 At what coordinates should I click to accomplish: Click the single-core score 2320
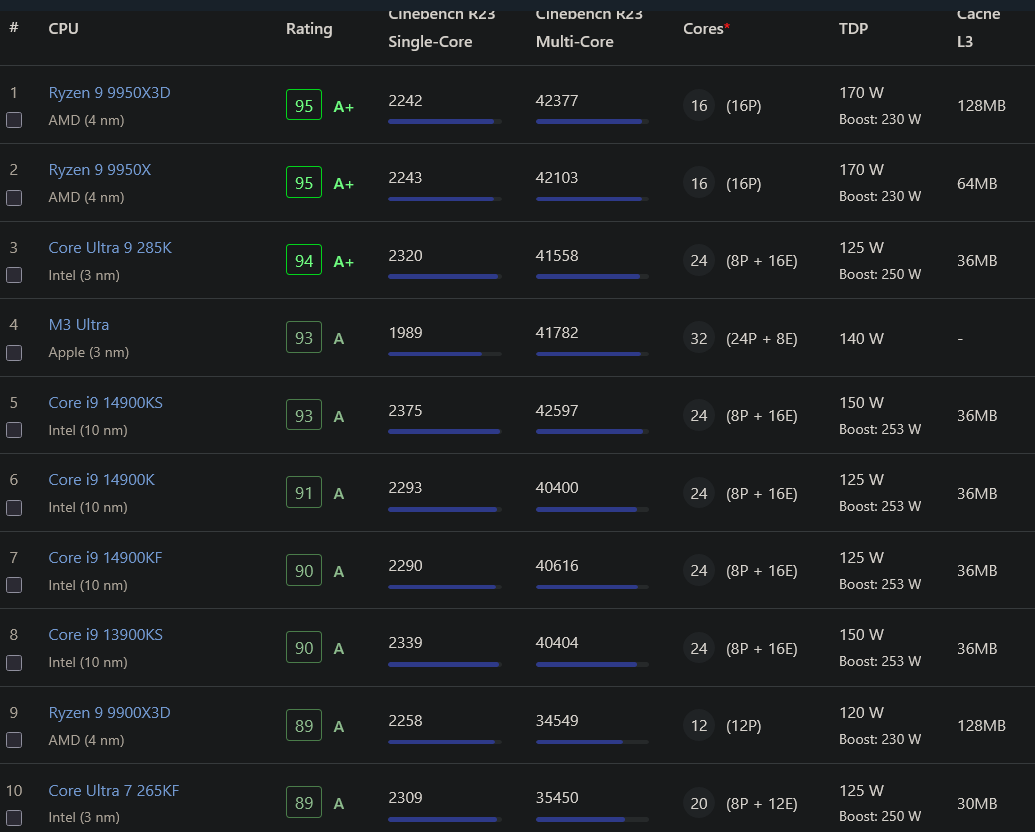tap(405, 256)
